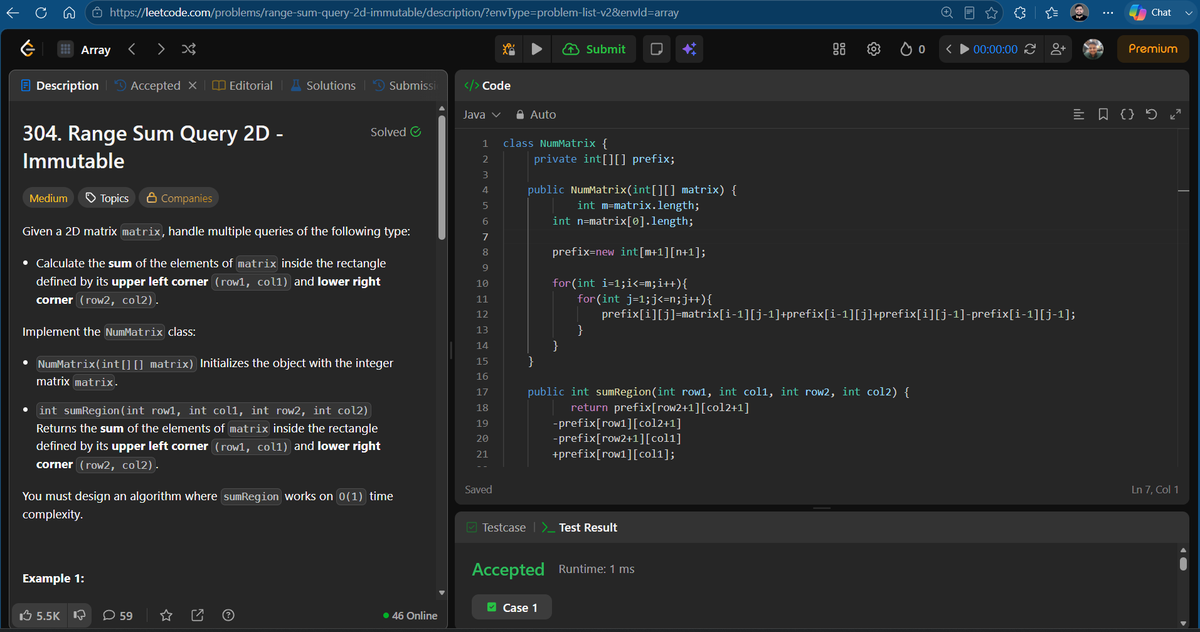Open the Java language dropdown
The width and height of the screenshot is (1200, 632).
pyautogui.click(x=481, y=115)
